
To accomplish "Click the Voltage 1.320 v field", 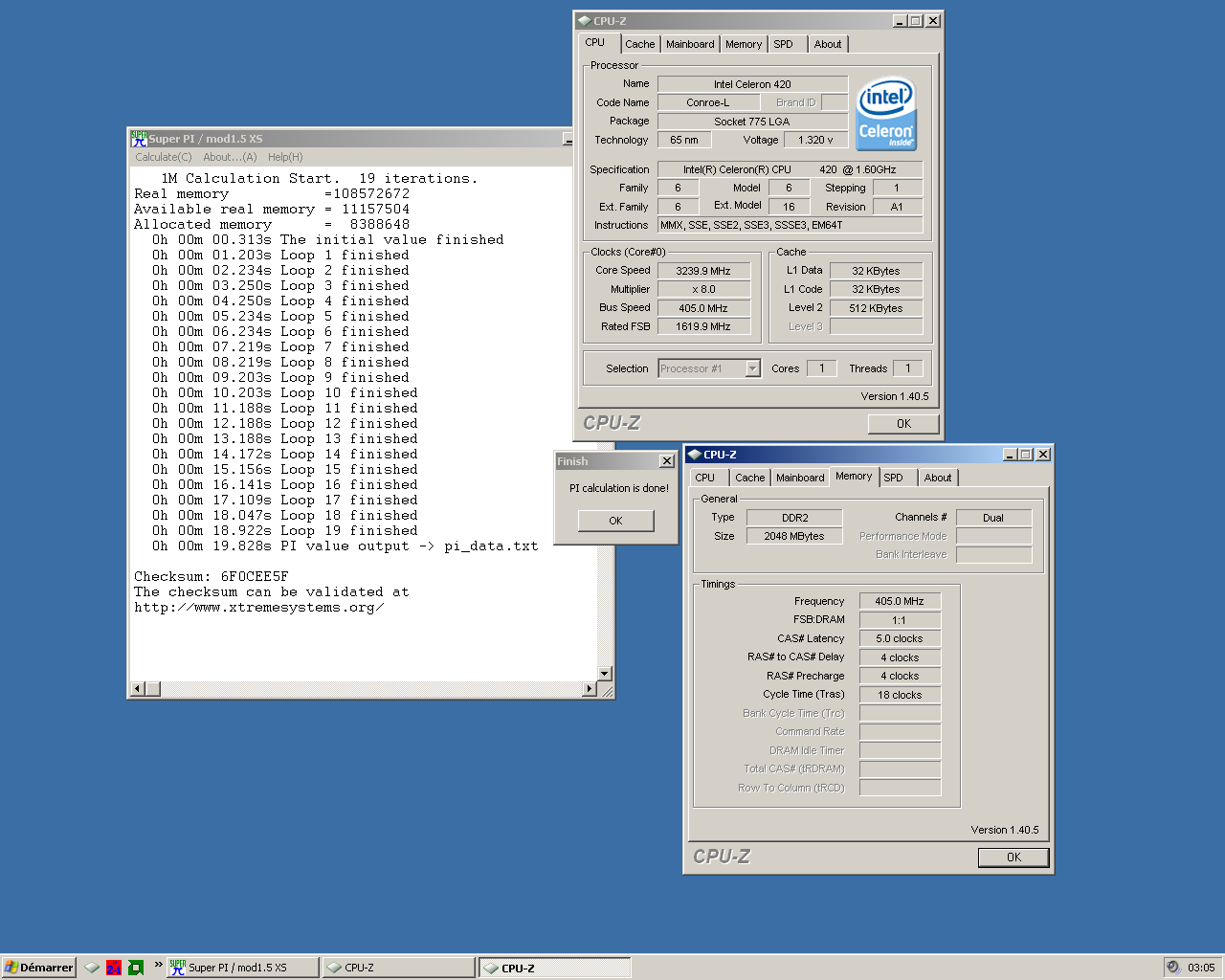I will [815, 140].
